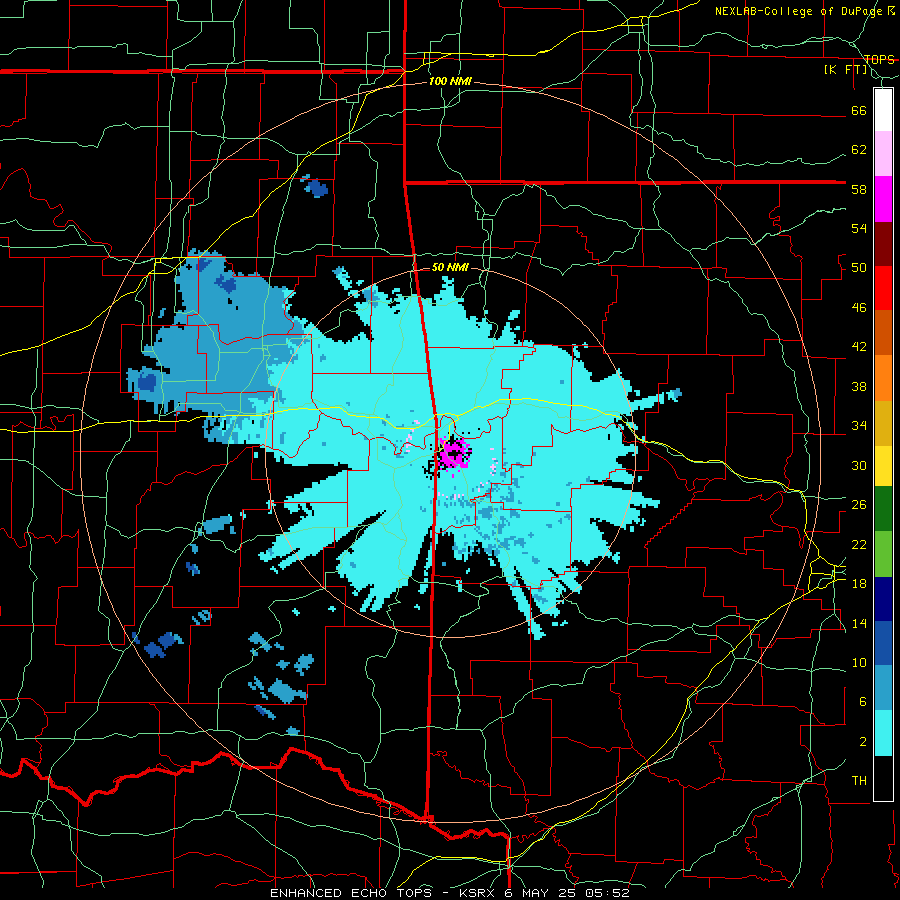Click the magenta echo core at radar center
900x900 pixels.
454,453
